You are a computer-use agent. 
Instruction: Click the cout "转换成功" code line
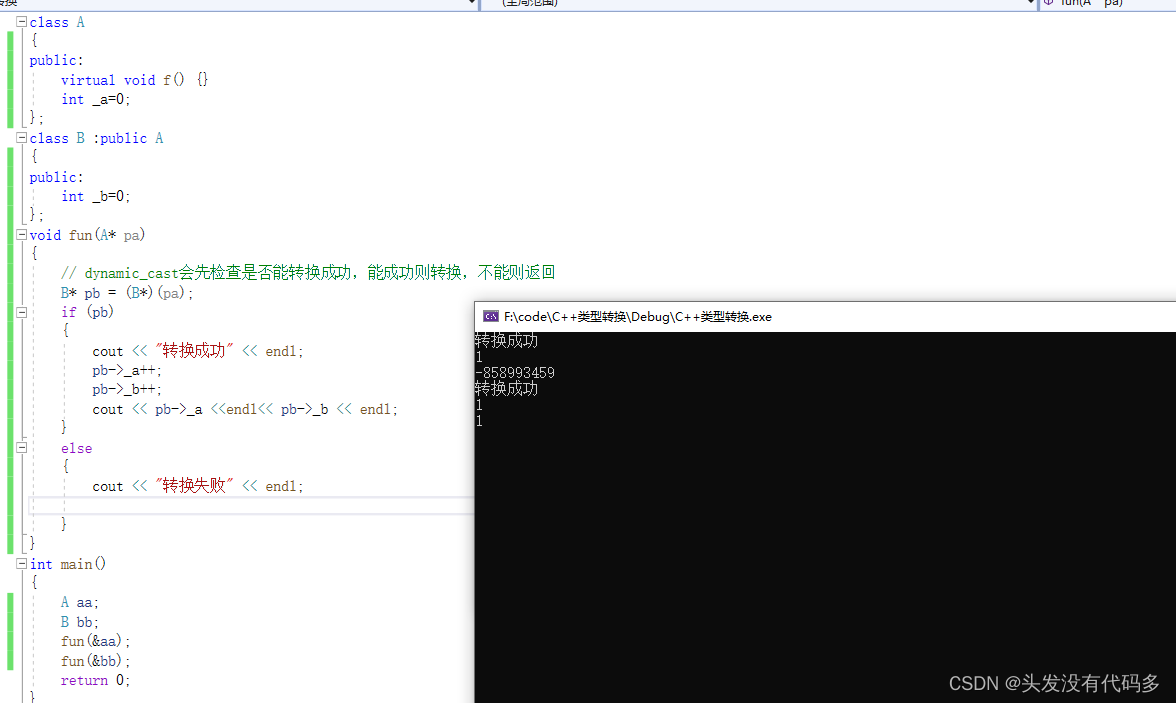198,350
